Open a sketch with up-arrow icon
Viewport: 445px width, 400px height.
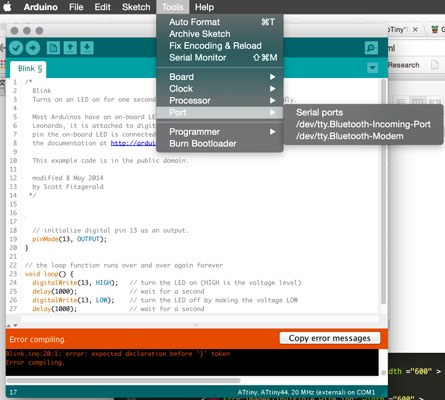coord(70,48)
